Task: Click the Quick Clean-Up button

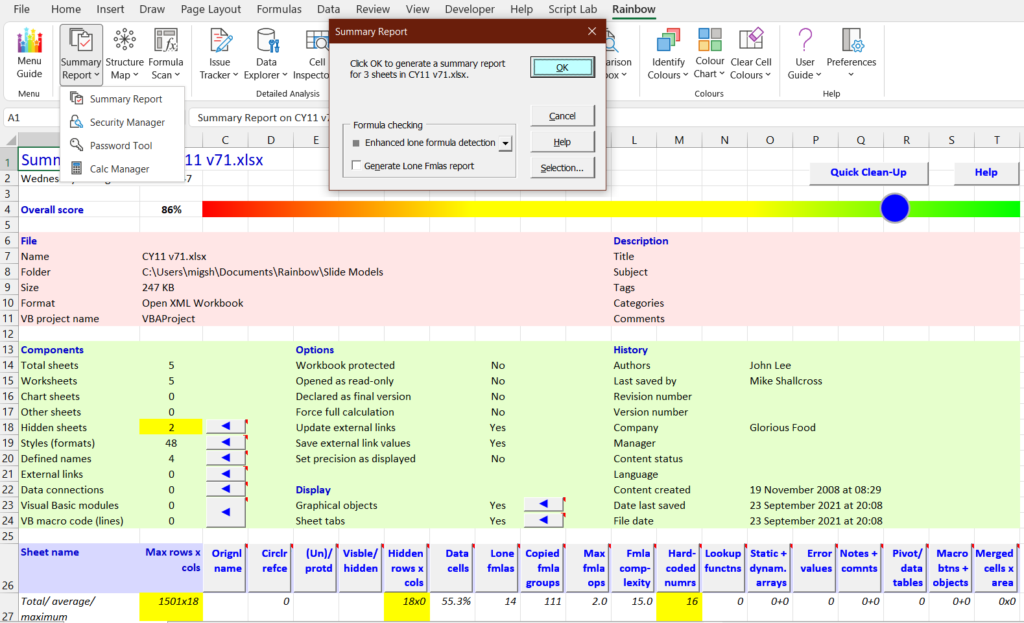Action: pyautogui.click(x=867, y=172)
